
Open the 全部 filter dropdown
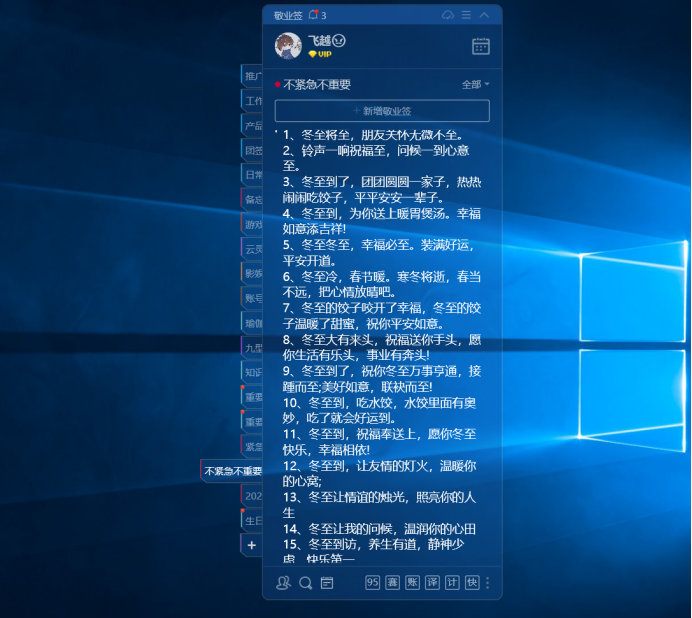click(475, 84)
